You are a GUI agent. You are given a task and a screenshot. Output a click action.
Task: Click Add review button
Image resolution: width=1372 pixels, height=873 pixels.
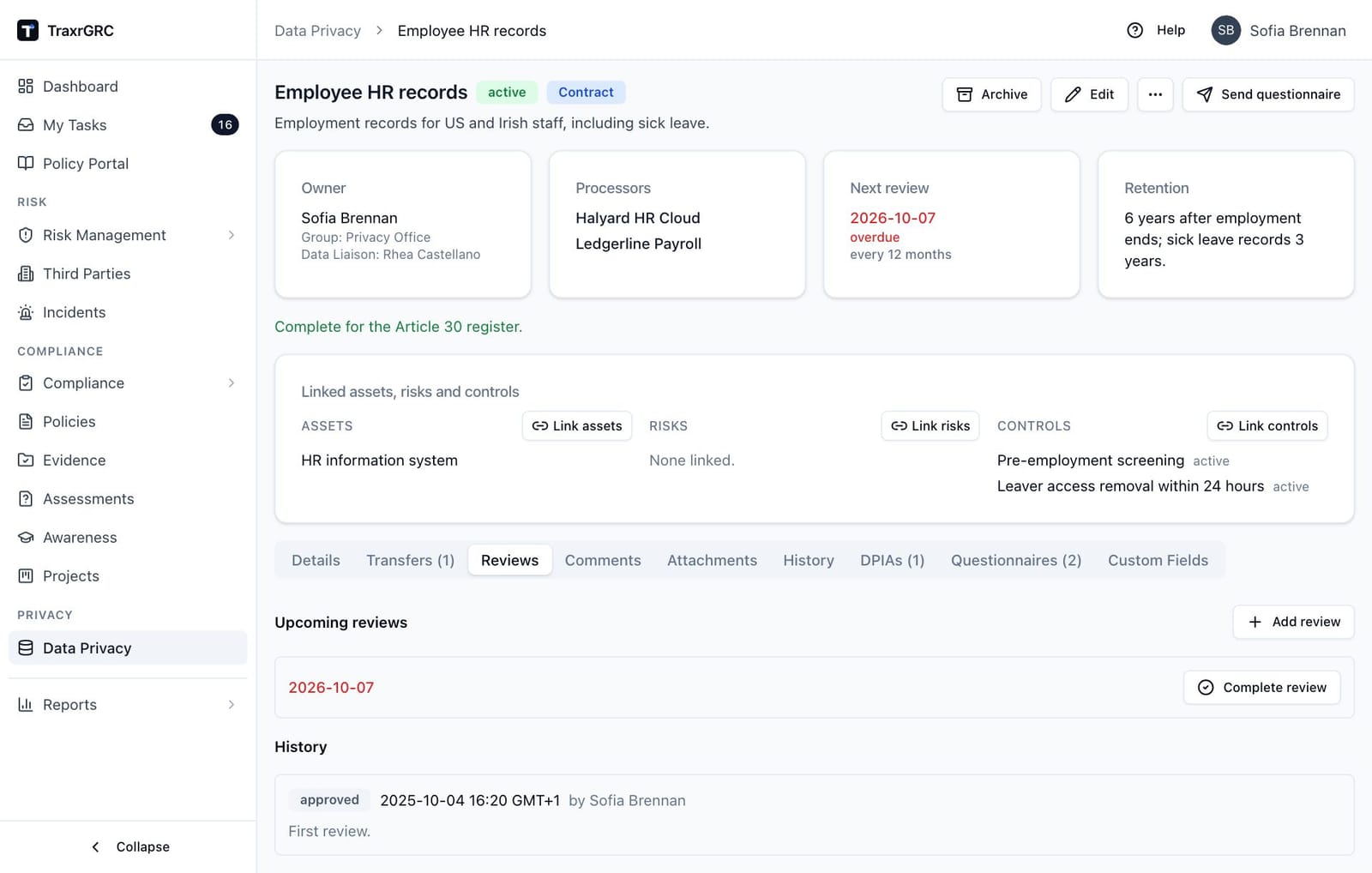point(1293,622)
